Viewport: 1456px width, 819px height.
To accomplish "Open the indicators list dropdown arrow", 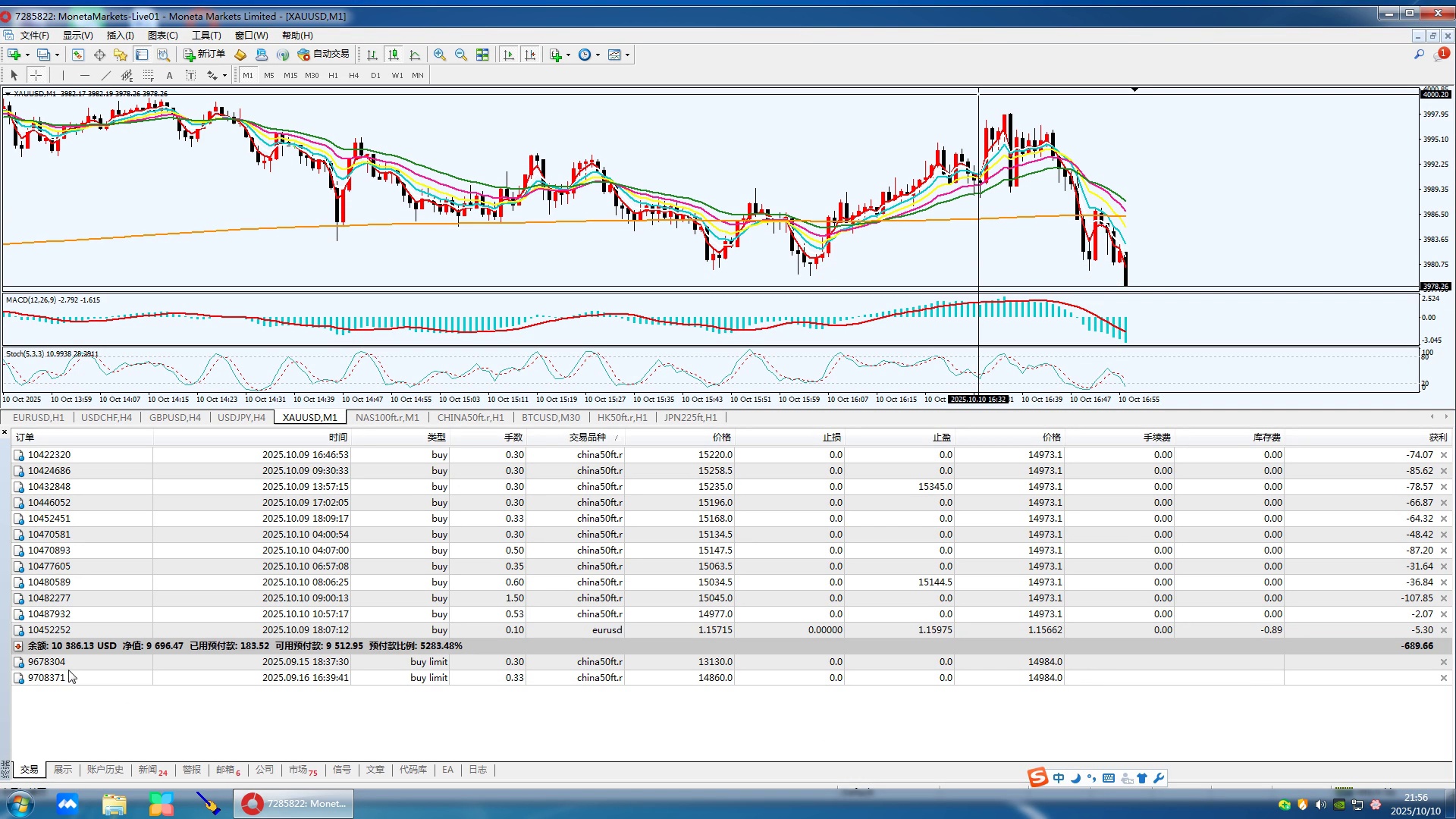I will (568, 55).
